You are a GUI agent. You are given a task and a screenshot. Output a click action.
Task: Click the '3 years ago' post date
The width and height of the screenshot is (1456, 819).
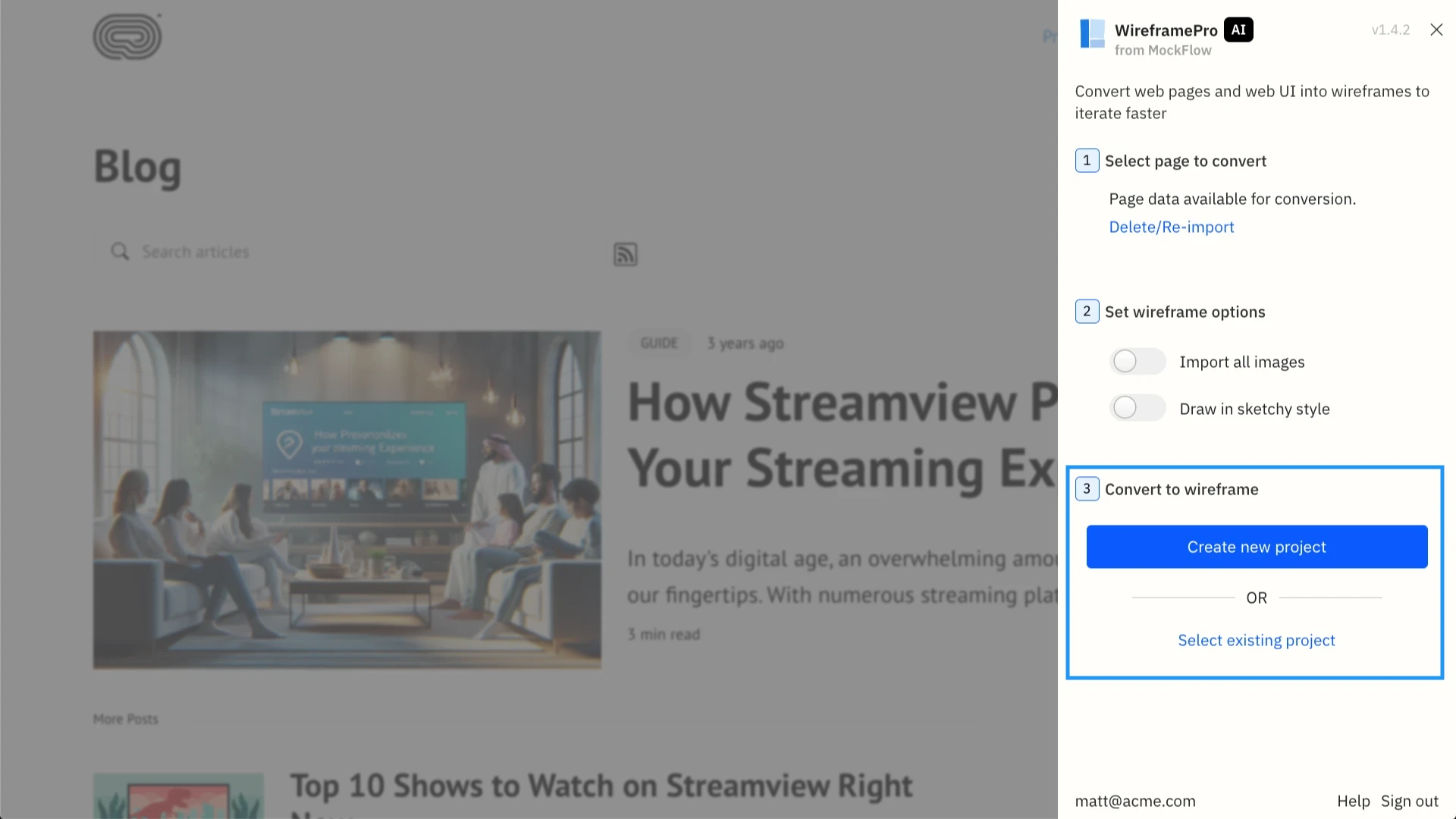coord(745,344)
